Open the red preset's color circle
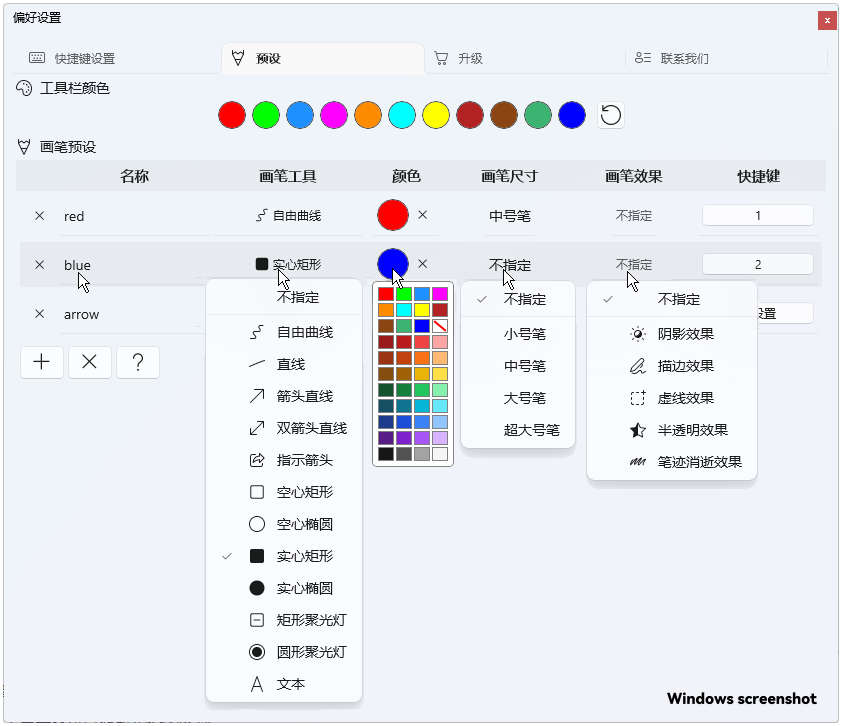 tap(393, 215)
